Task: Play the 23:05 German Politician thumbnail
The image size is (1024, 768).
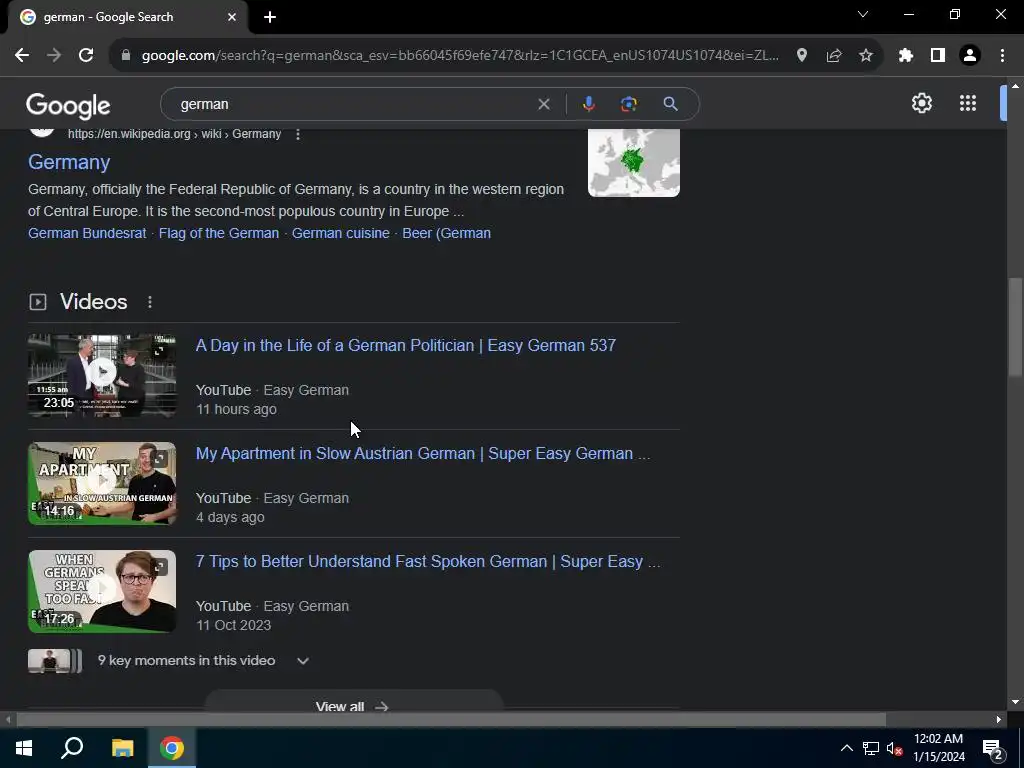Action: [x=102, y=375]
